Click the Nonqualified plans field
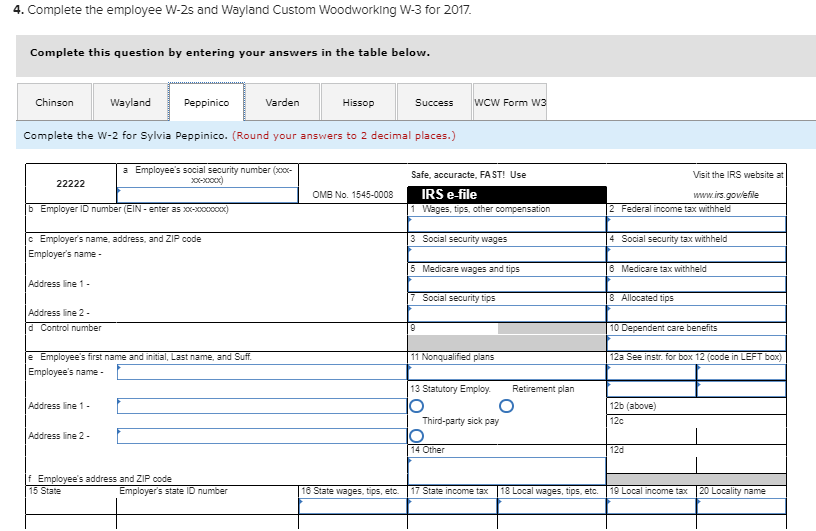The height and width of the screenshot is (531, 816). [x=507, y=372]
